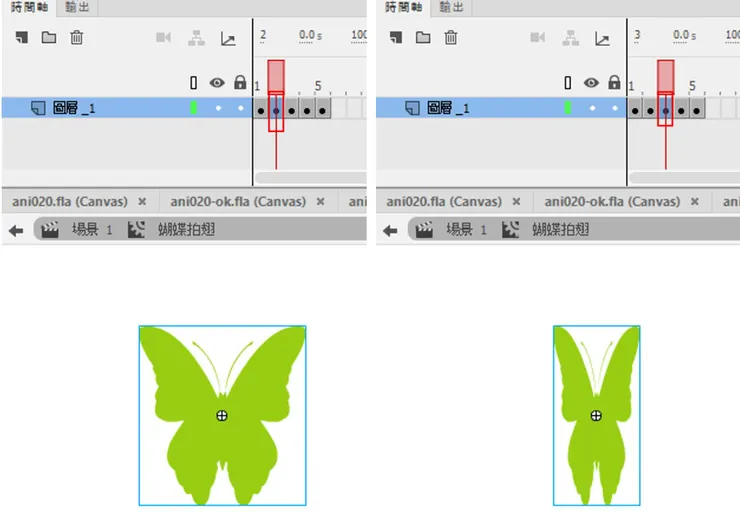Click Delete layer trash icon in left panel

pyautogui.click(x=76, y=37)
